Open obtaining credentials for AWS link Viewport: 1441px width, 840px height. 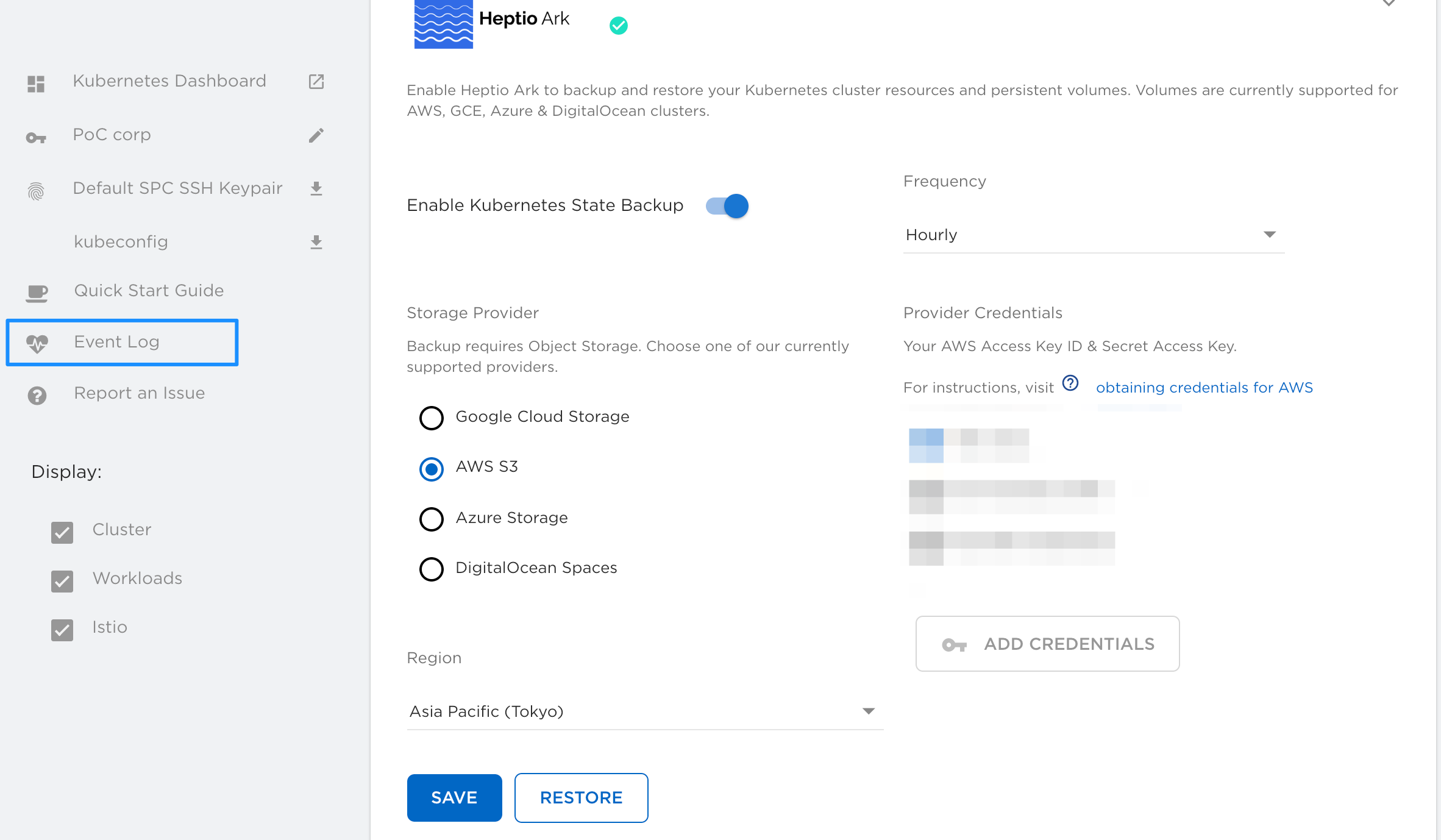(x=1204, y=388)
